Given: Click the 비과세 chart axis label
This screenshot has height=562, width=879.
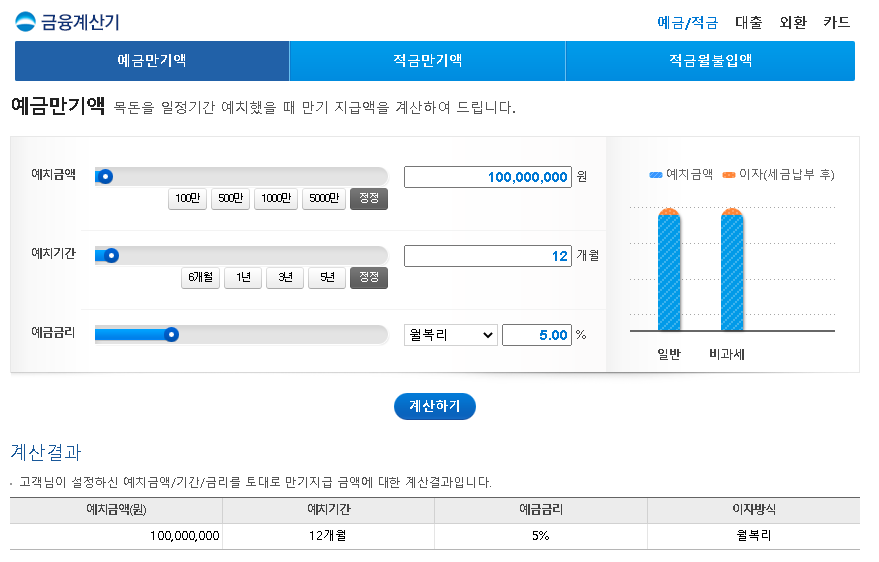Looking at the screenshot, I should pyautogui.click(x=727, y=354).
